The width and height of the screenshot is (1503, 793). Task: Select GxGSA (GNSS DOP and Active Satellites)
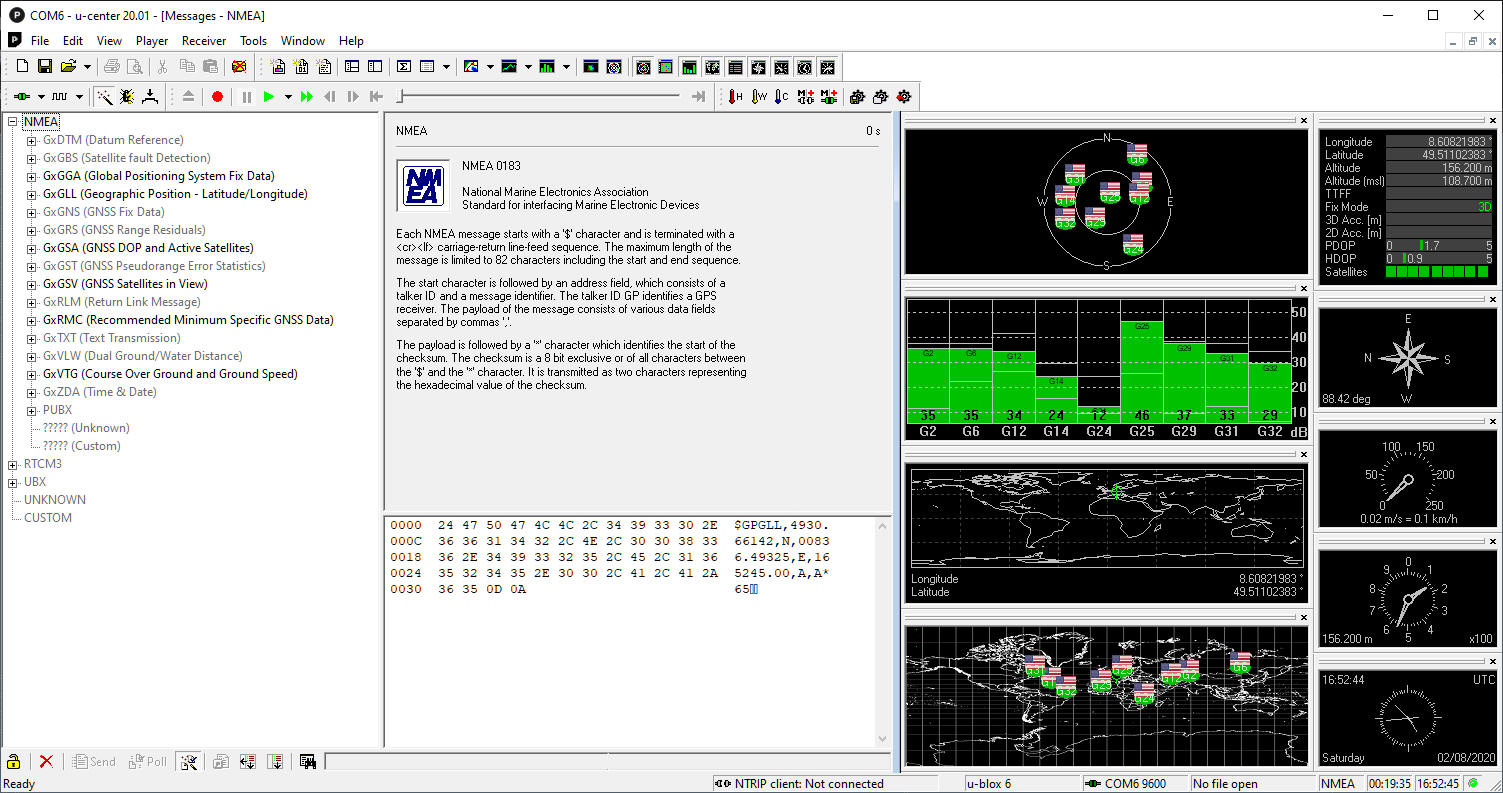148,248
